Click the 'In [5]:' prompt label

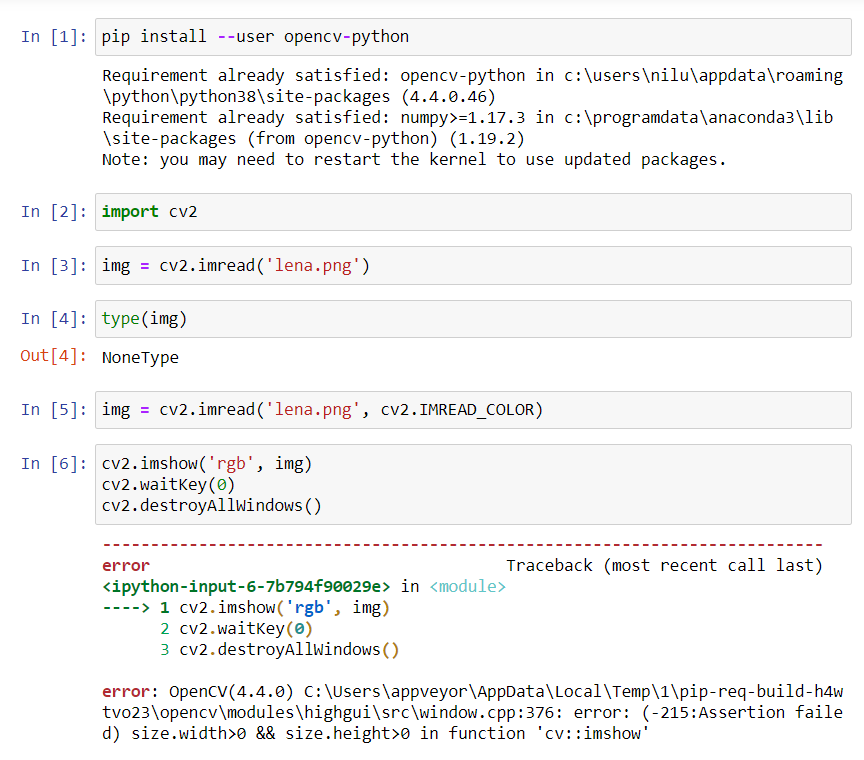tap(53, 410)
